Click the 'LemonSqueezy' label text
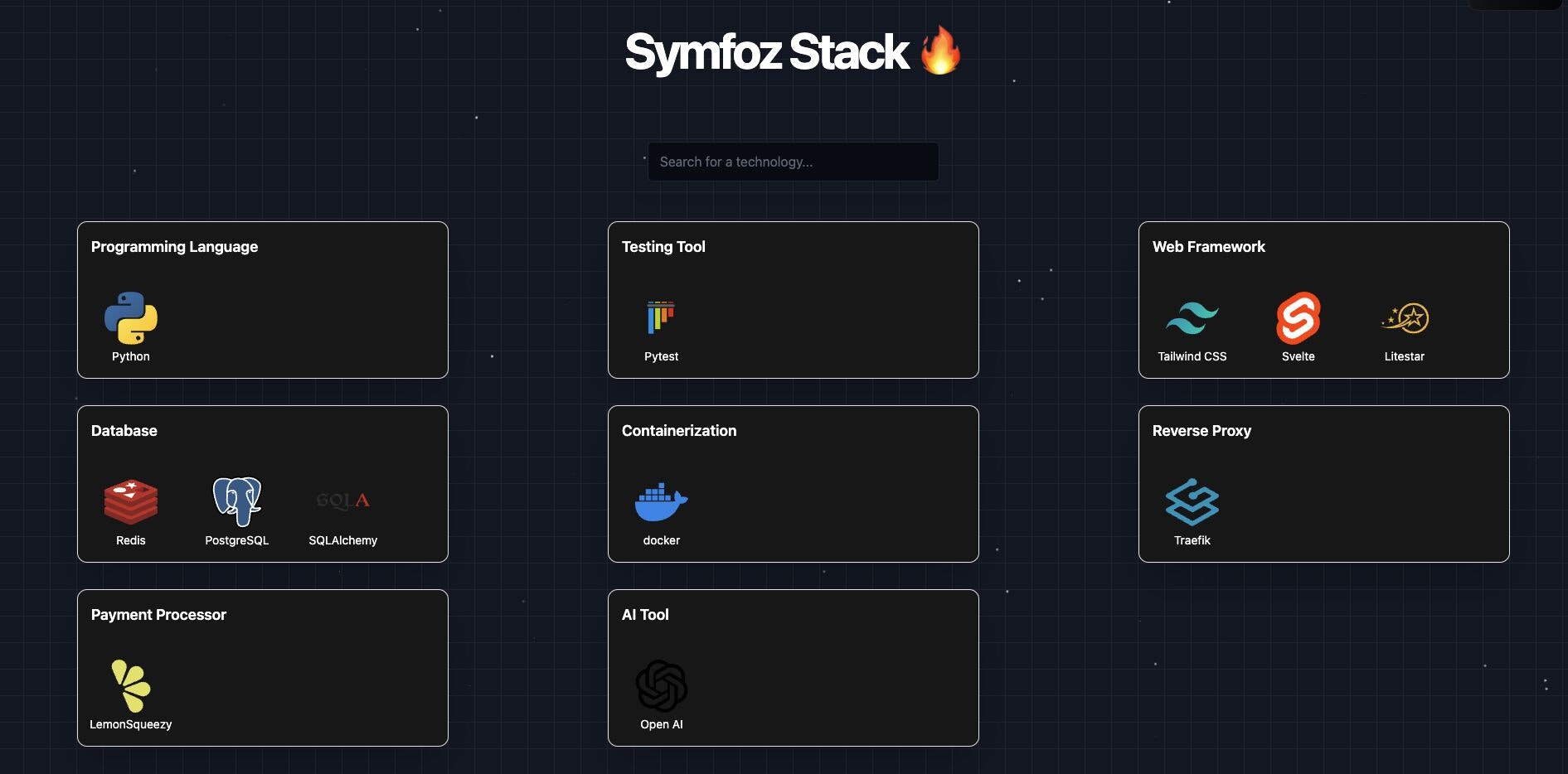The image size is (1568, 774). 131,724
